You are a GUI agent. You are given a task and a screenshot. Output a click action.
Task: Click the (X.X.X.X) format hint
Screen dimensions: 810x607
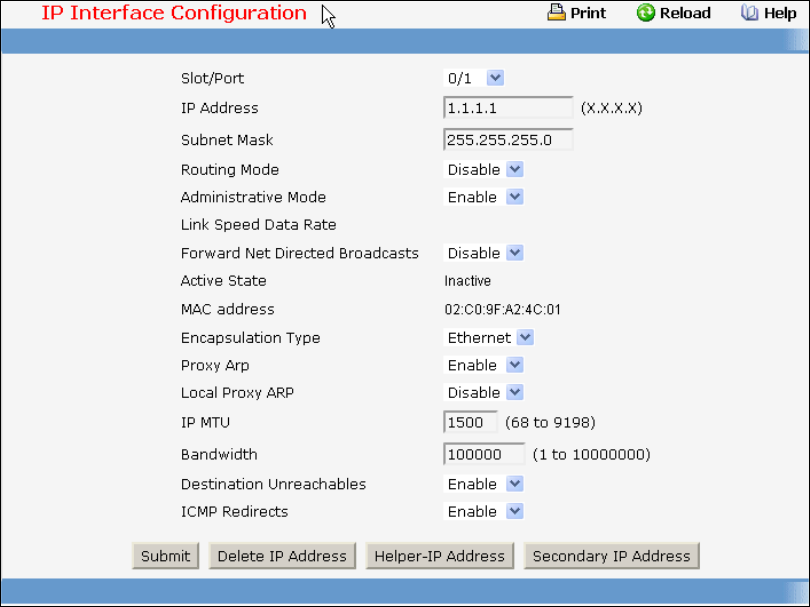pyautogui.click(x=612, y=108)
